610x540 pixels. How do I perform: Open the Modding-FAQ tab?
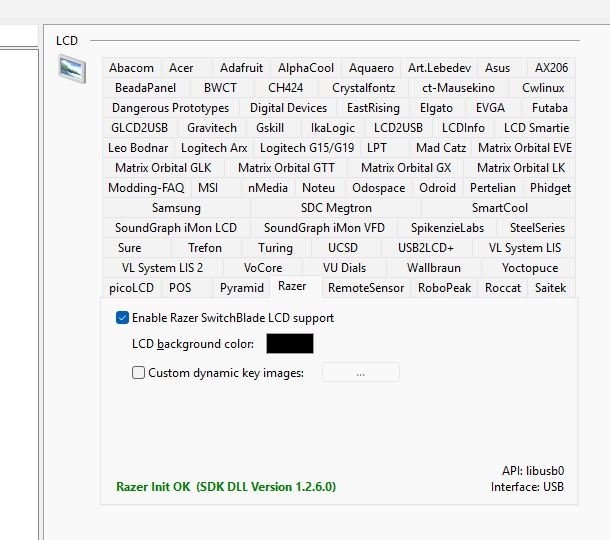(146, 188)
